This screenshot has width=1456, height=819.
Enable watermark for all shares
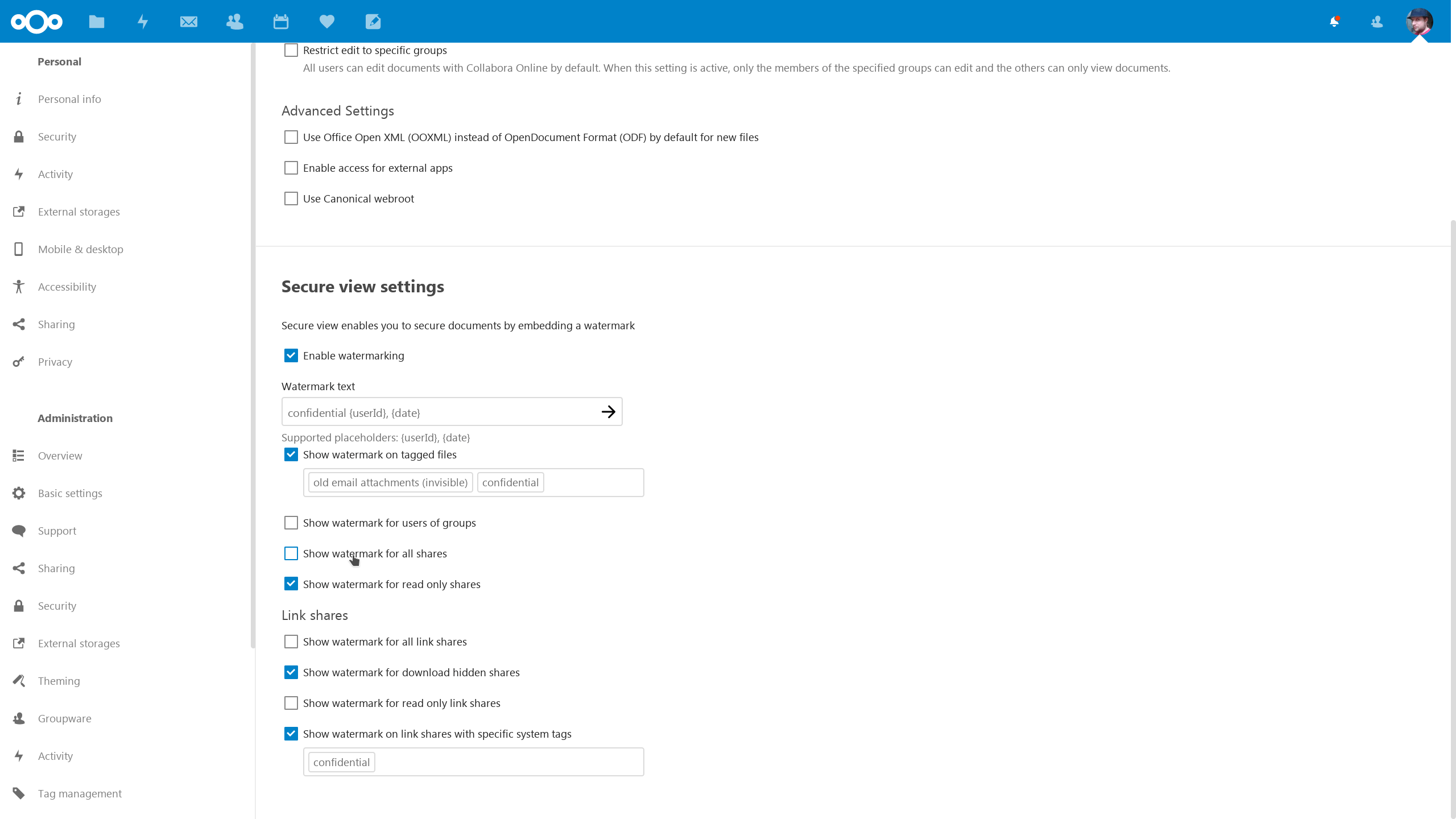tap(291, 553)
